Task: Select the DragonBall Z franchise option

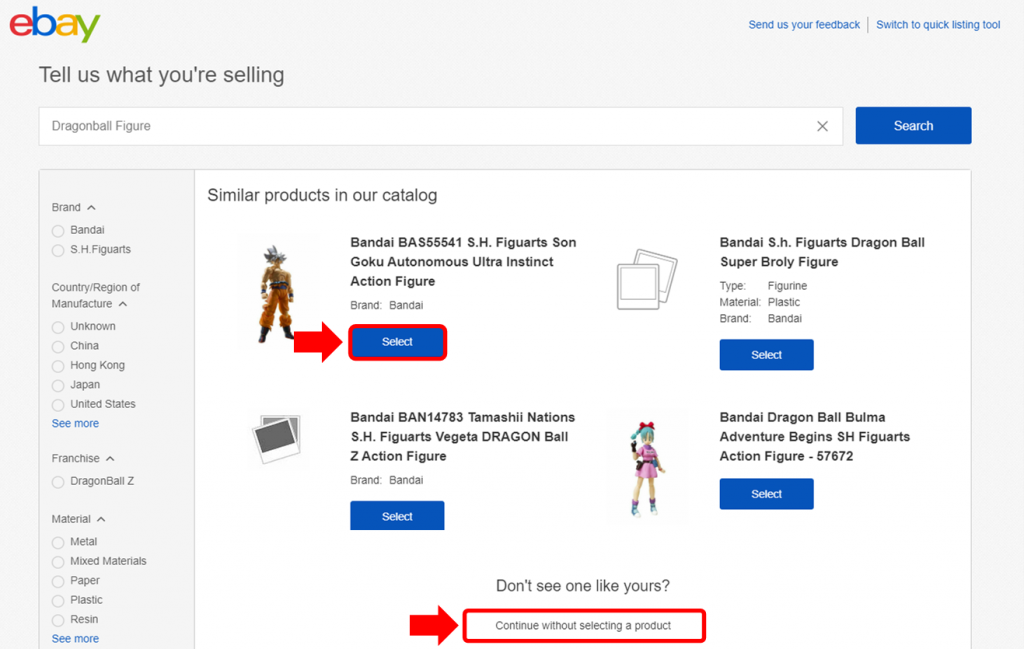Action: point(58,482)
